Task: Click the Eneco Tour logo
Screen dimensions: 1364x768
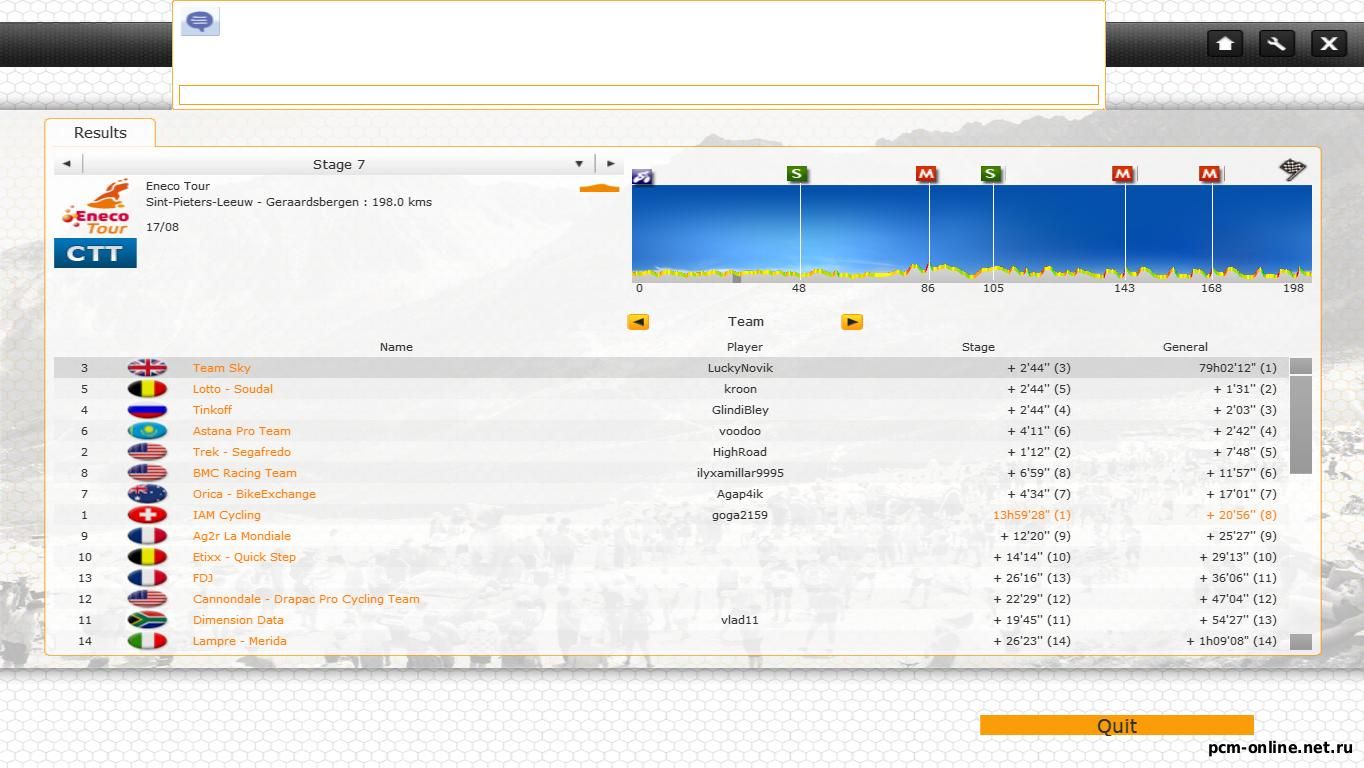Action: (95, 207)
